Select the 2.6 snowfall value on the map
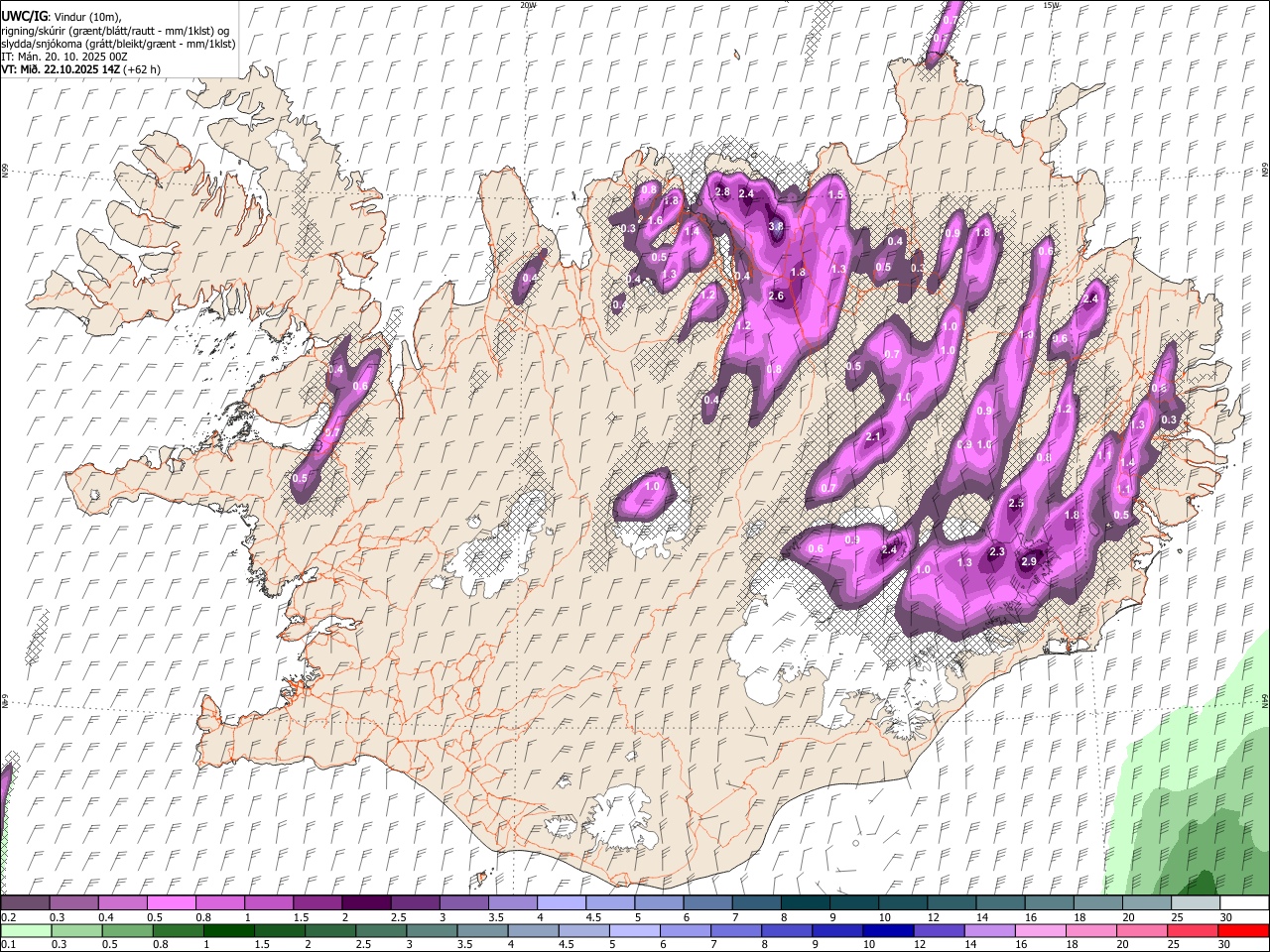The image size is (1270, 952). 776,296
